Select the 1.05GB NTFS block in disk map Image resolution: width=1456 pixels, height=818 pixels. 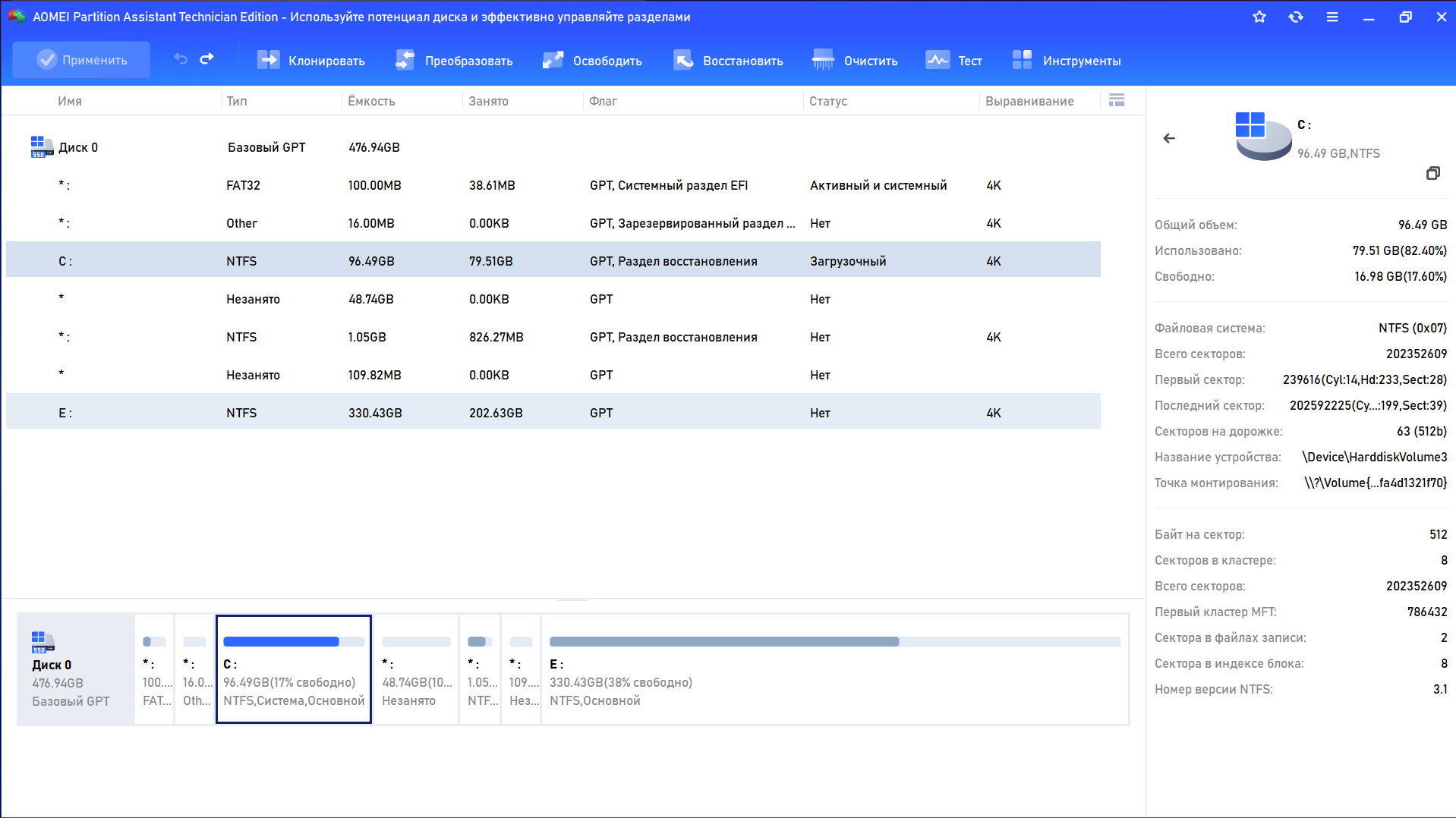(x=481, y=669)
